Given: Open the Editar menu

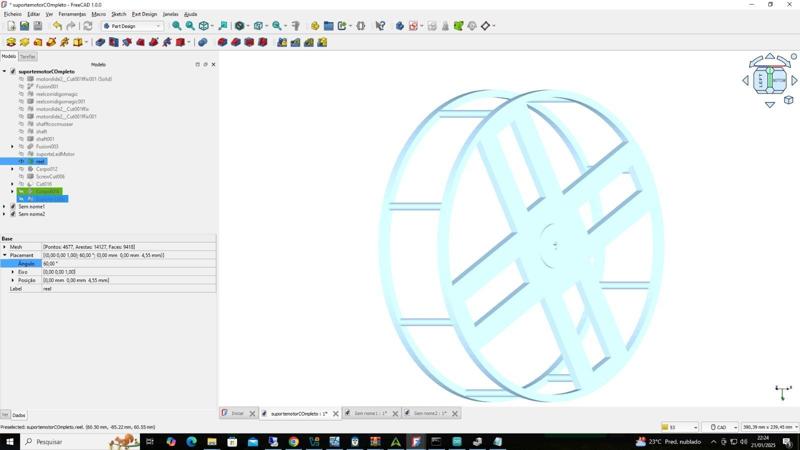Looking at the screenshot, I should click(x=34, y=14).
